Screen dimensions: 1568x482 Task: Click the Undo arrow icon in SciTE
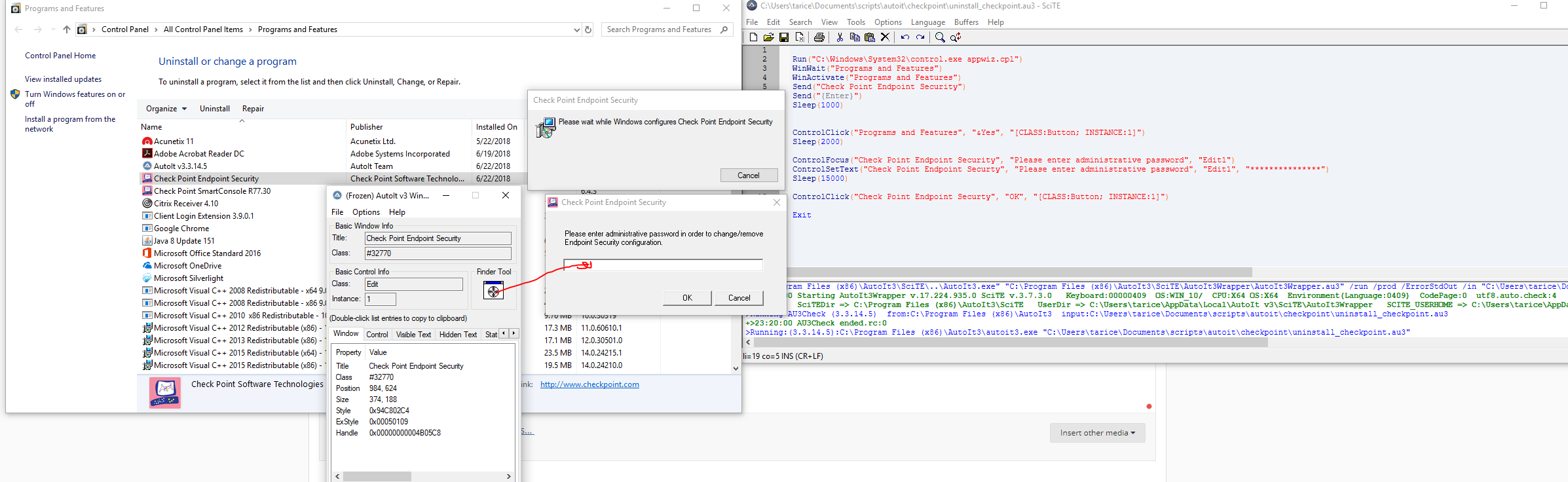point(905,37)
